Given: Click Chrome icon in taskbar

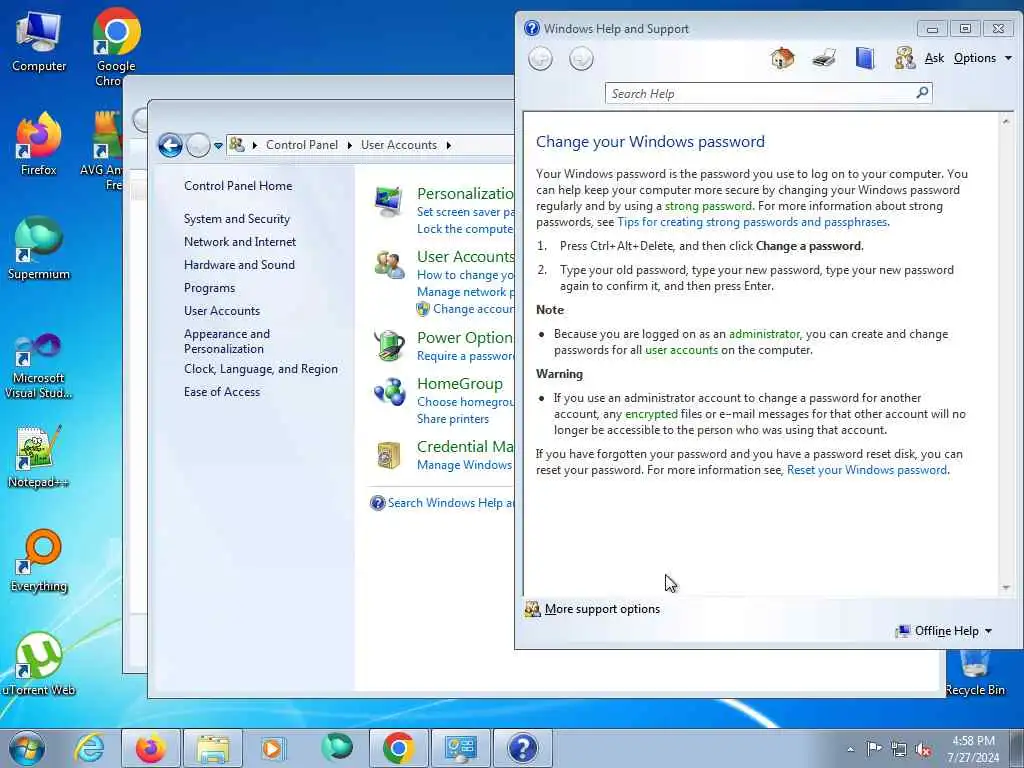Looking at the screenshot, I should pyautogui.click(x=398, y=748).
